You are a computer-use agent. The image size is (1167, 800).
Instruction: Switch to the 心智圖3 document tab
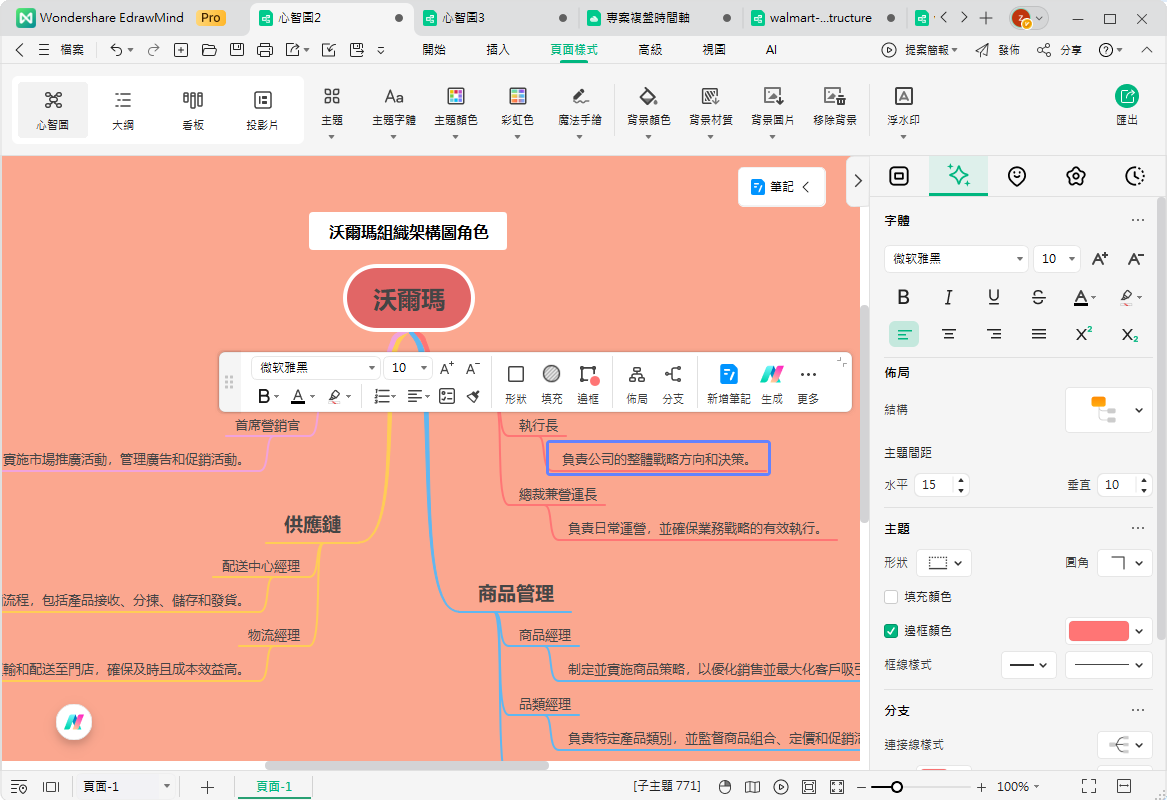[464, 18]
